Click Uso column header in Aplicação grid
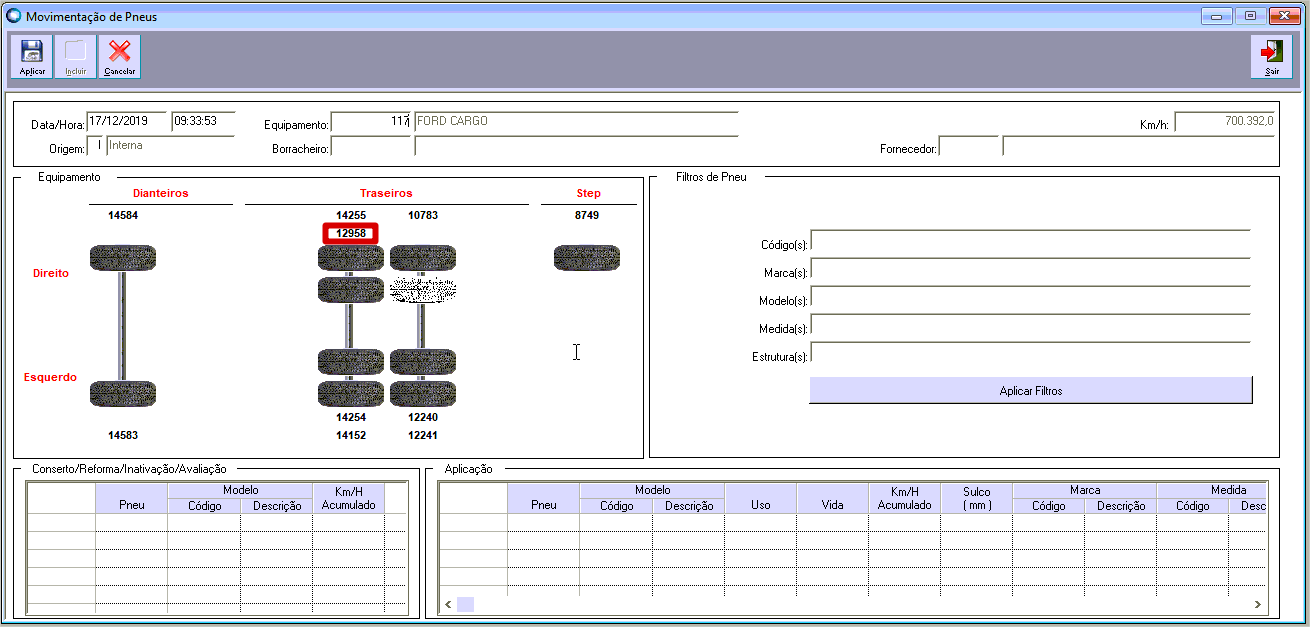The width and height of the screenshot is (1310, 627). click(x=760, y=498)
